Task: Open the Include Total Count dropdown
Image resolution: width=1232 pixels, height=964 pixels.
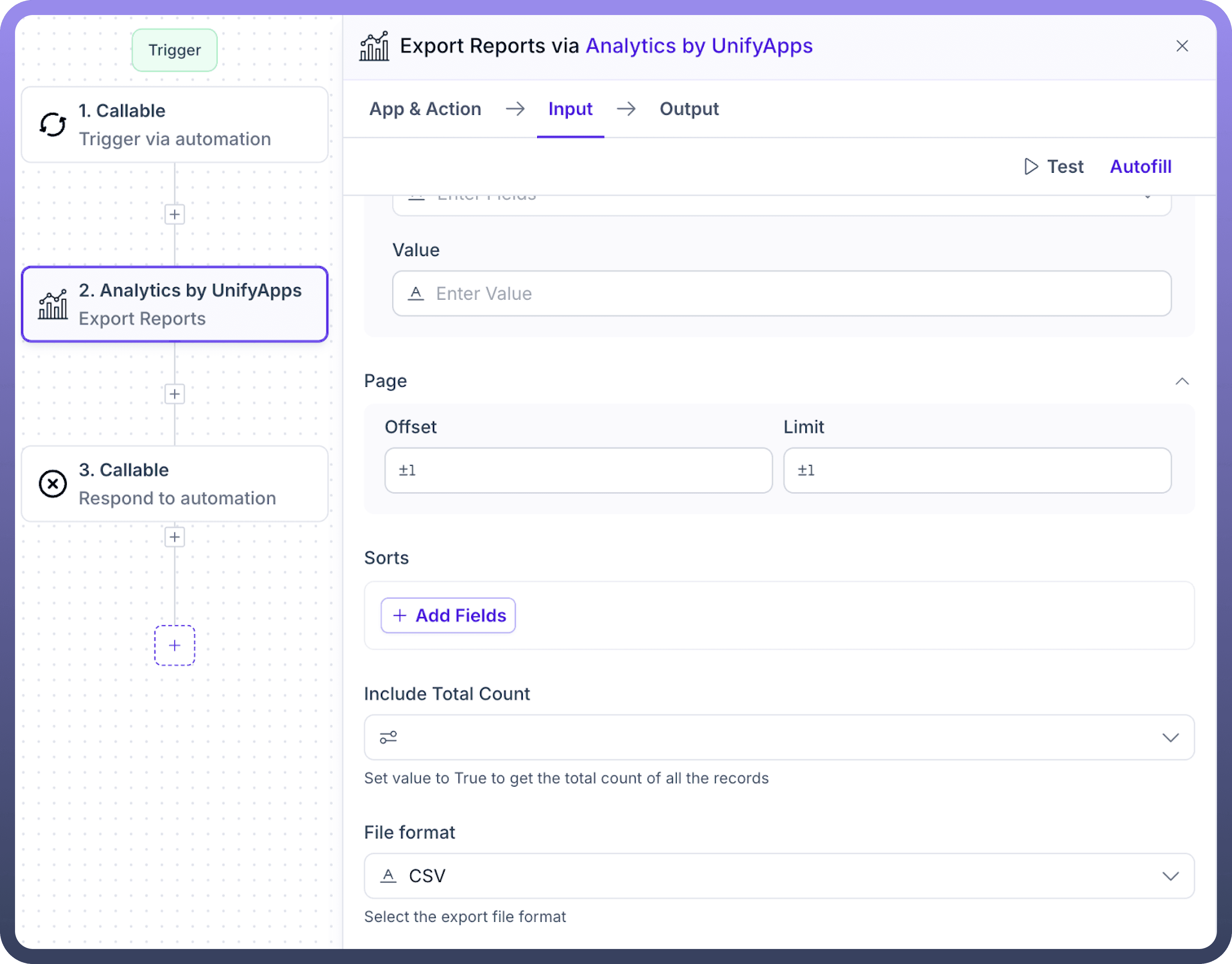Action: coord(1170,738)
